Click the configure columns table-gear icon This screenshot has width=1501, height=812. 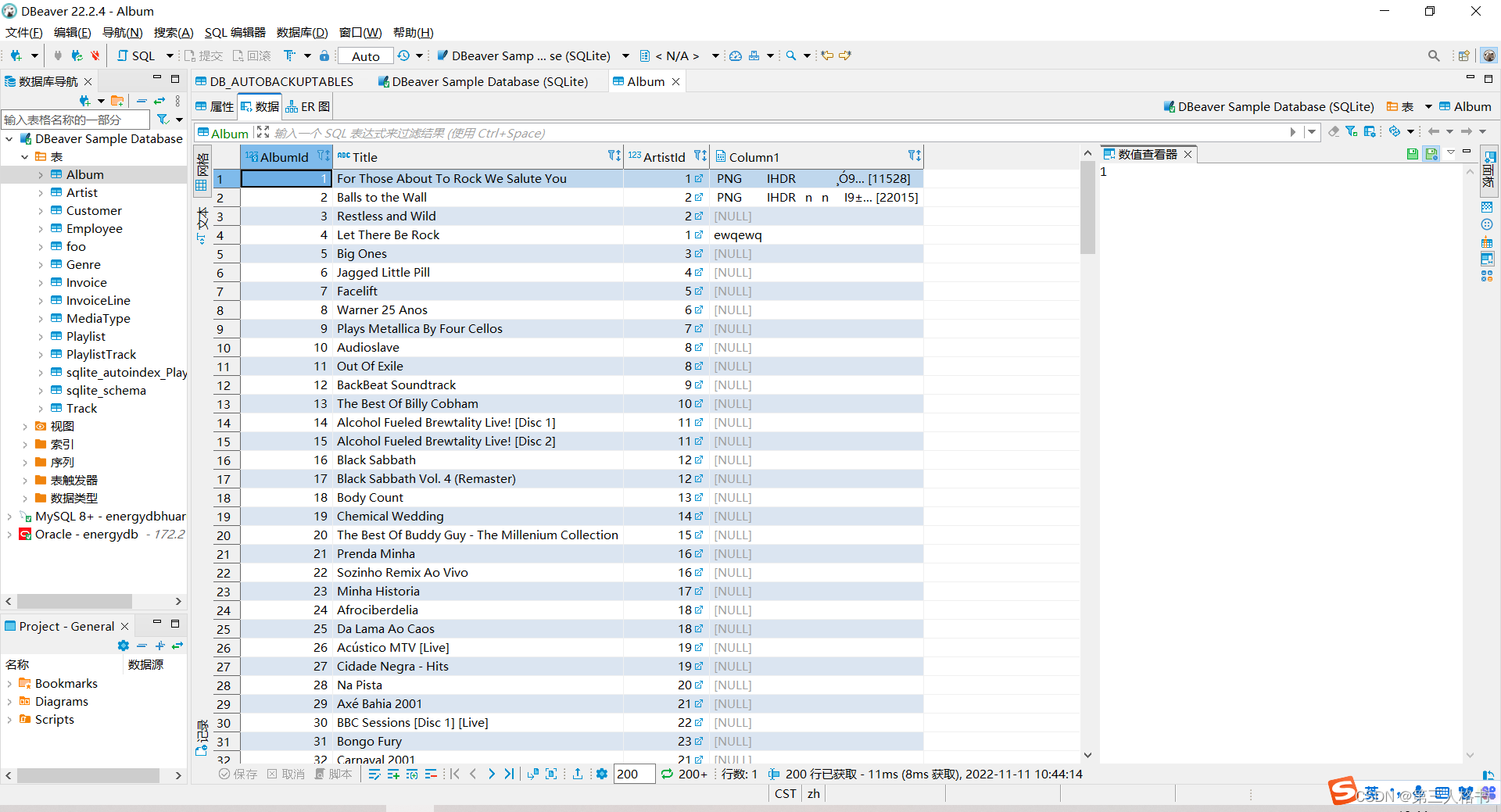(x=1370, y=131)
